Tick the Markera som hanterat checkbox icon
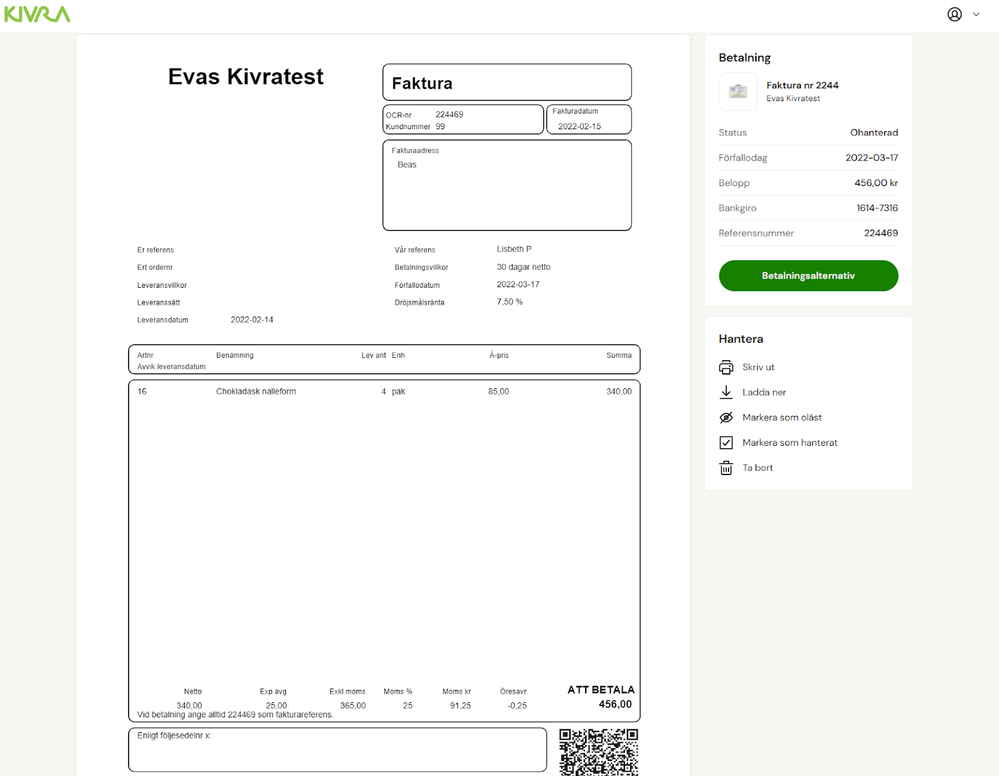 coord(726,442)
